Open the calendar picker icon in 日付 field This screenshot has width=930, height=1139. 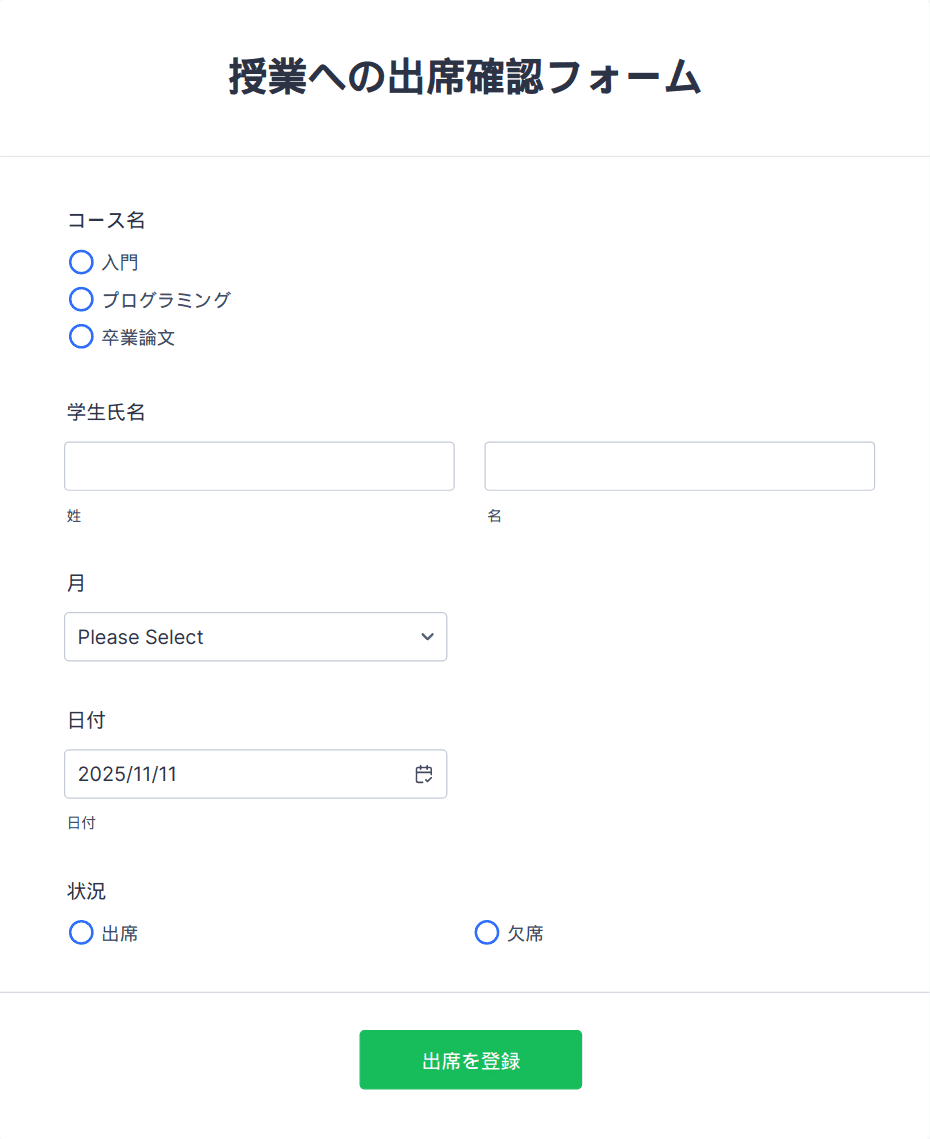click(x=424, y=774)
